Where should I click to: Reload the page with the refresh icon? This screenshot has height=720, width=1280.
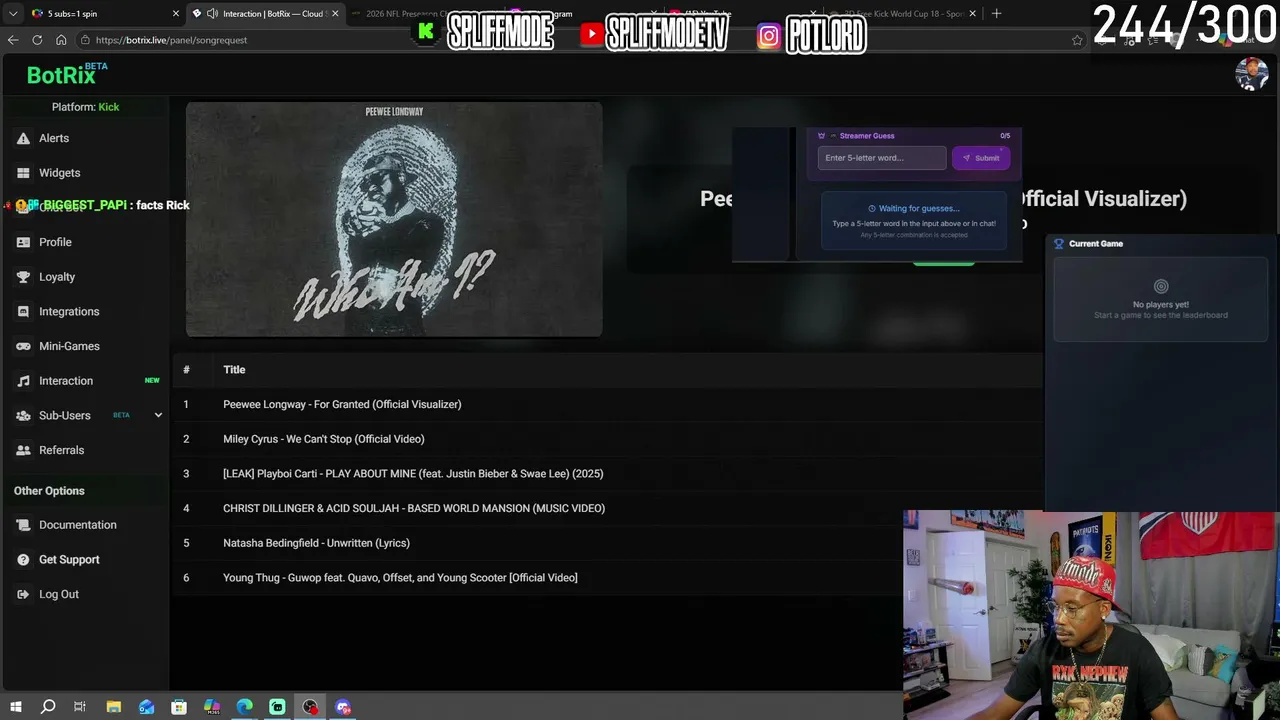click(x=37, y=40)
